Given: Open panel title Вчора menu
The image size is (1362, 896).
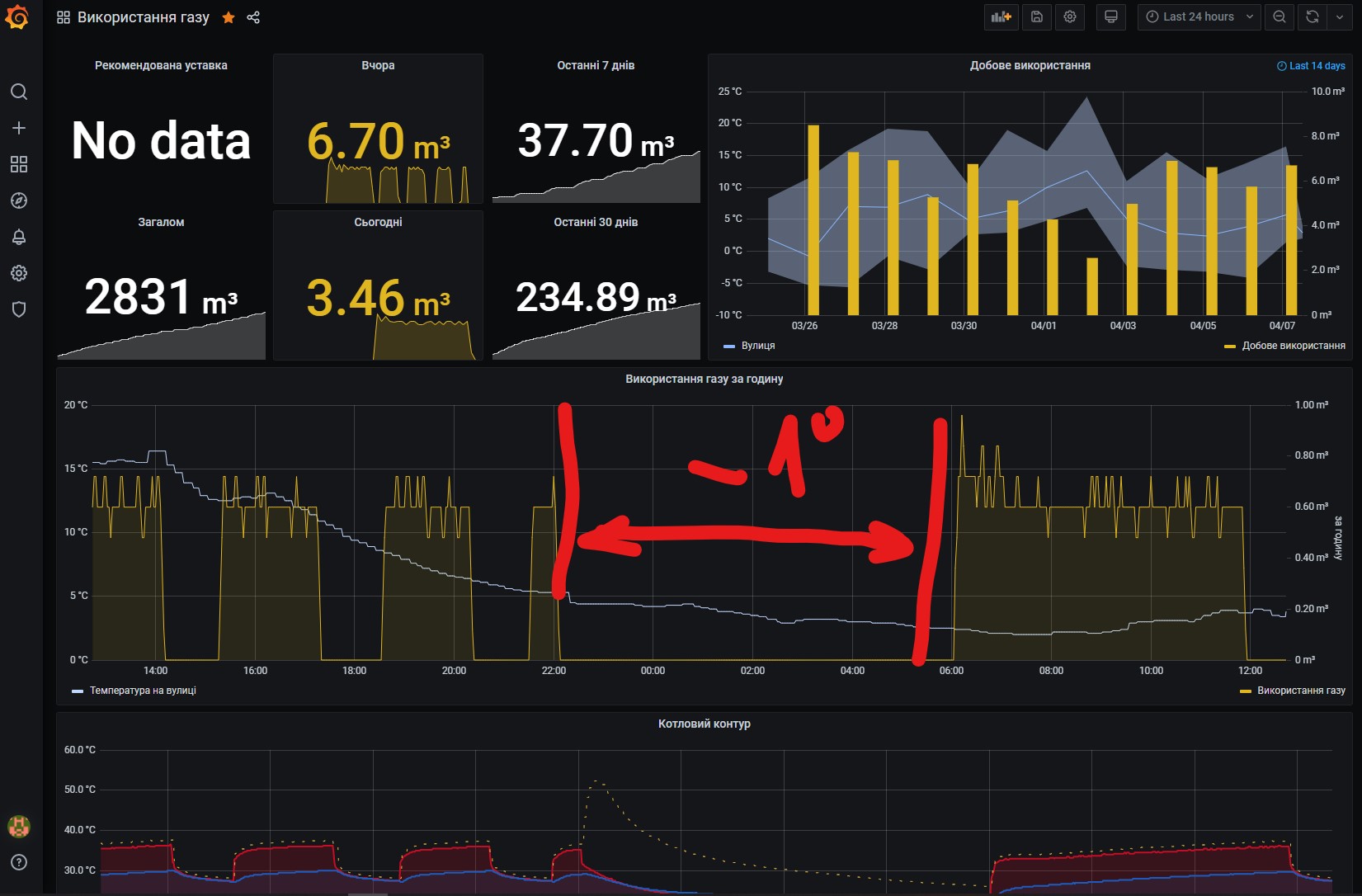Looking at the screenshot, I should pyautogui.click(x=378, y=65).
